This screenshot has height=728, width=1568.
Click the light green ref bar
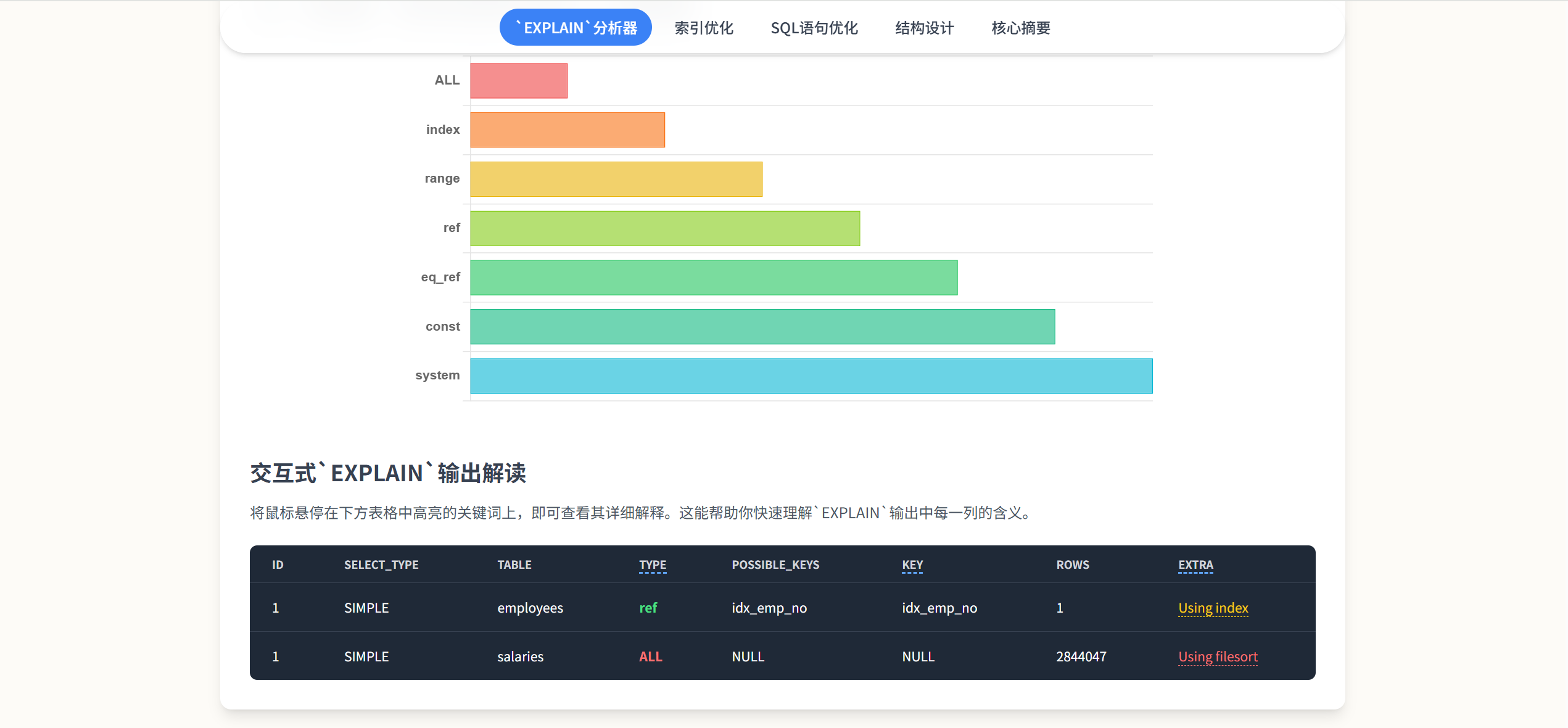pos(664,229)
